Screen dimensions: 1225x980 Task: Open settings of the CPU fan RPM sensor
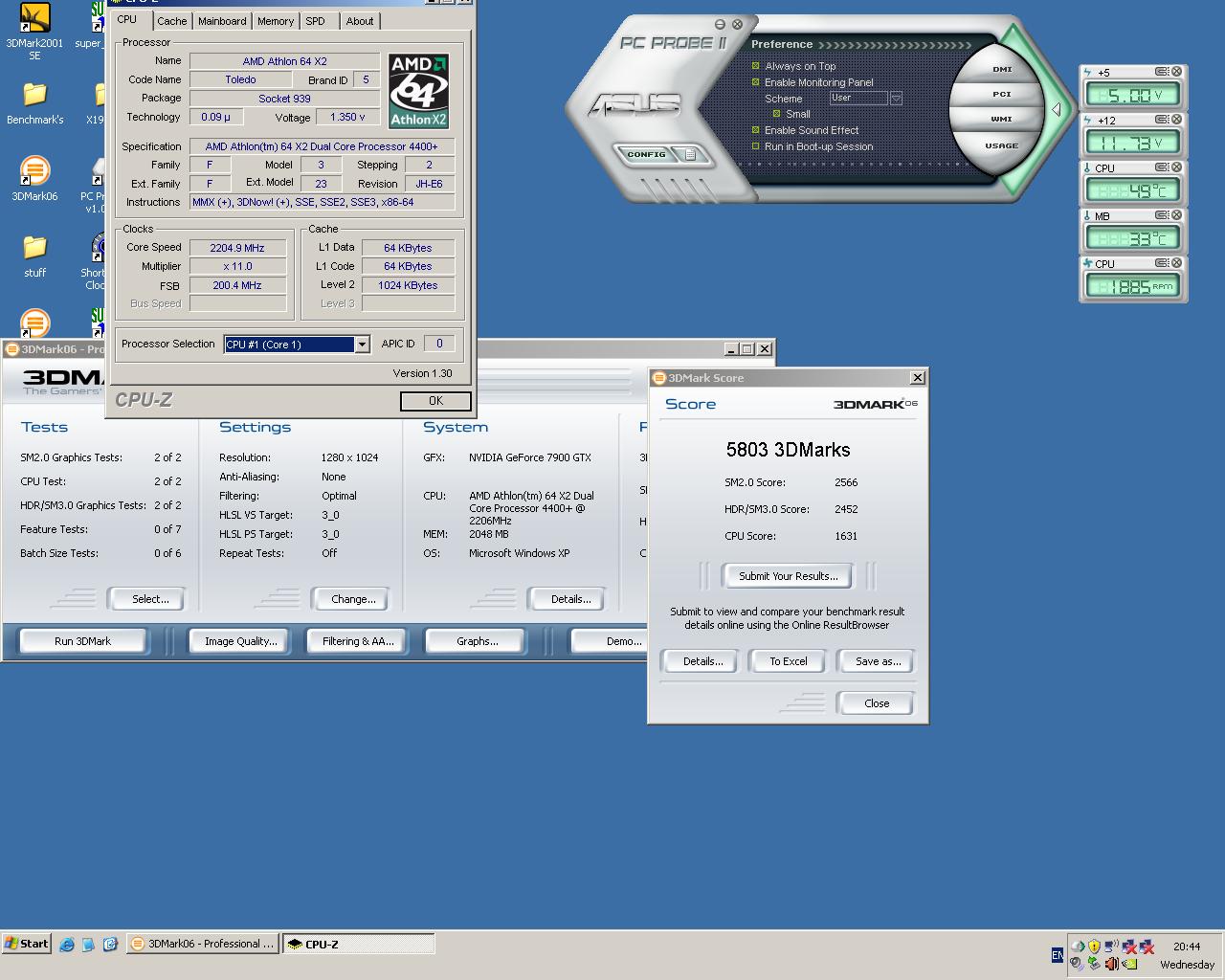(1161, 263)
